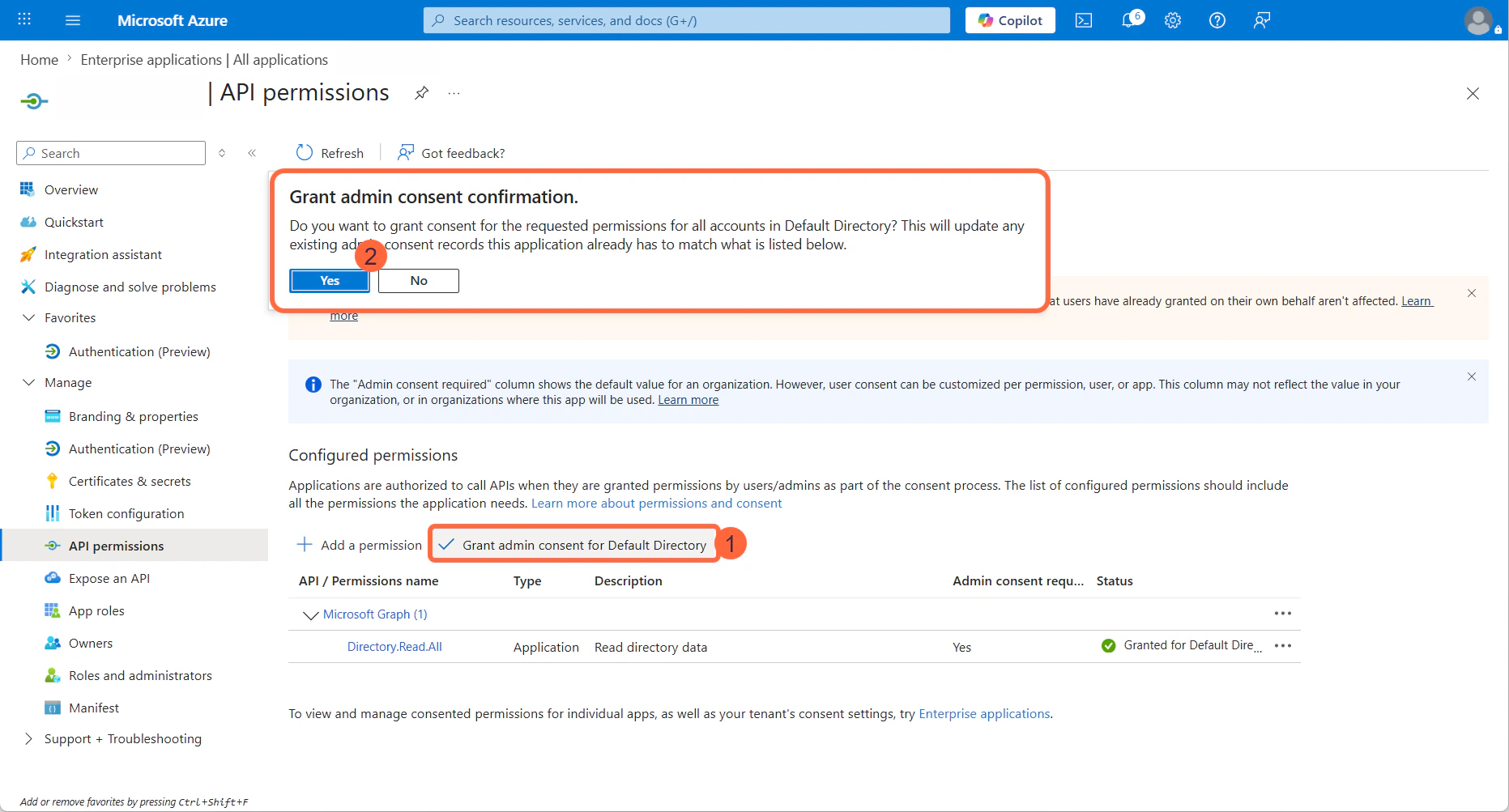The height and width of the screenshot is (812, 1509).
Task: Open Directory.Read.All row ellipsis menu
Action: (1283, 646)
